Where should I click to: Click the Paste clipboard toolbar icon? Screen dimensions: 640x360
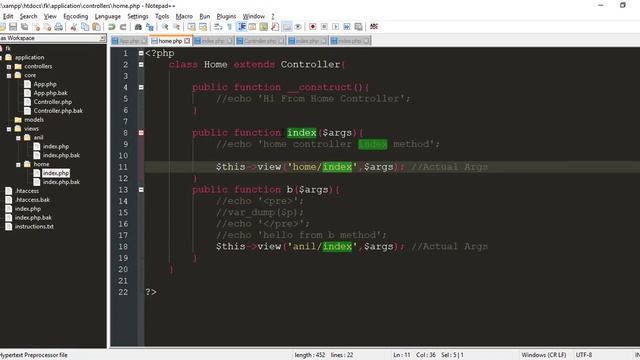click(96, 27)
